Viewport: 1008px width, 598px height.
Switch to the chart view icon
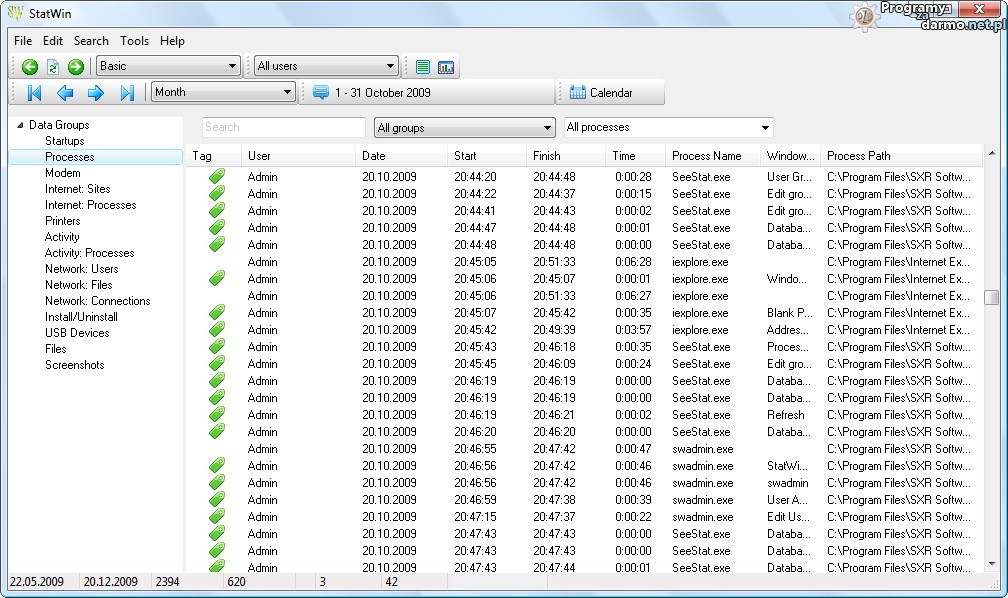(x=446, y=67)
